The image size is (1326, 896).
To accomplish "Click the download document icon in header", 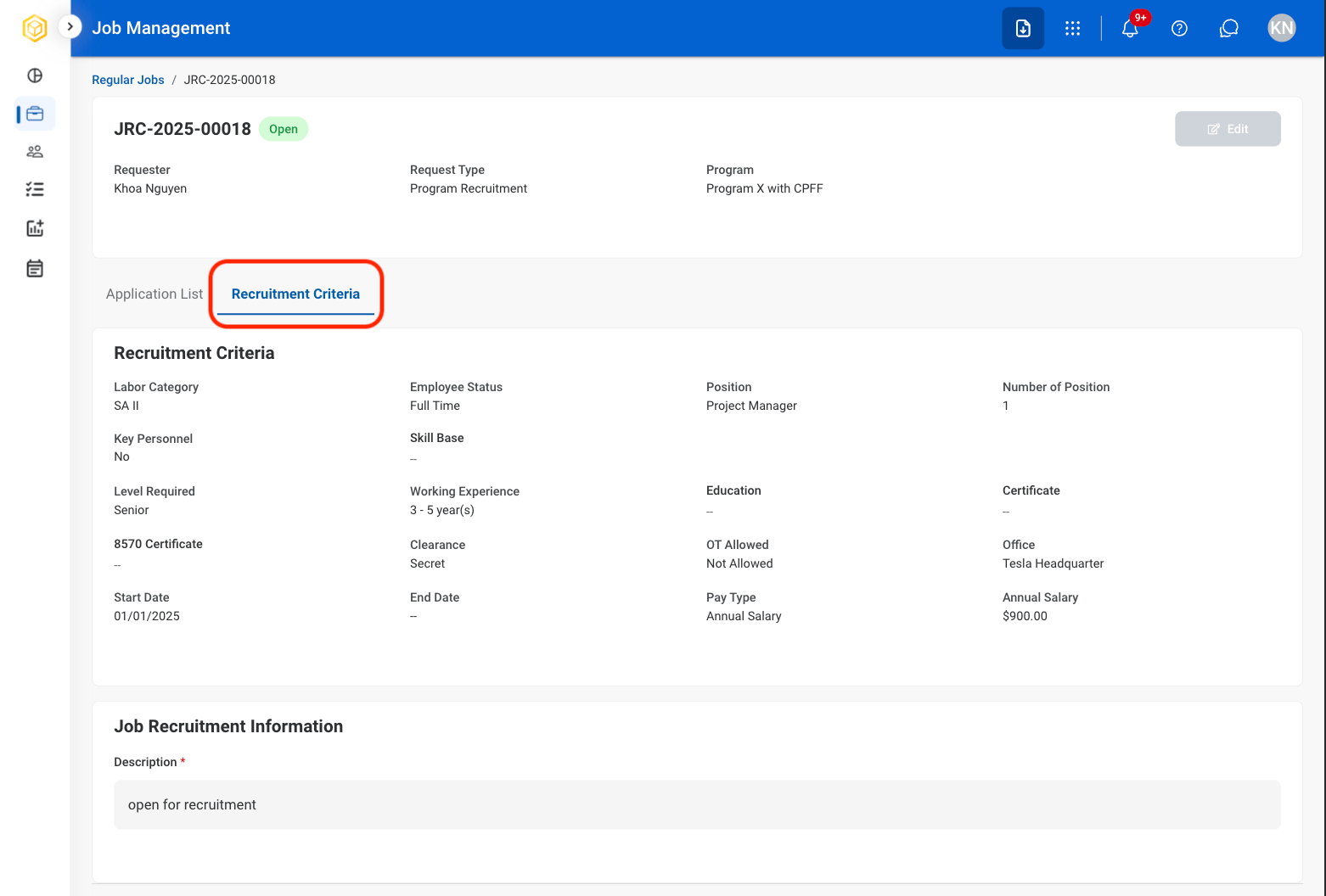I will point(1023,28).
